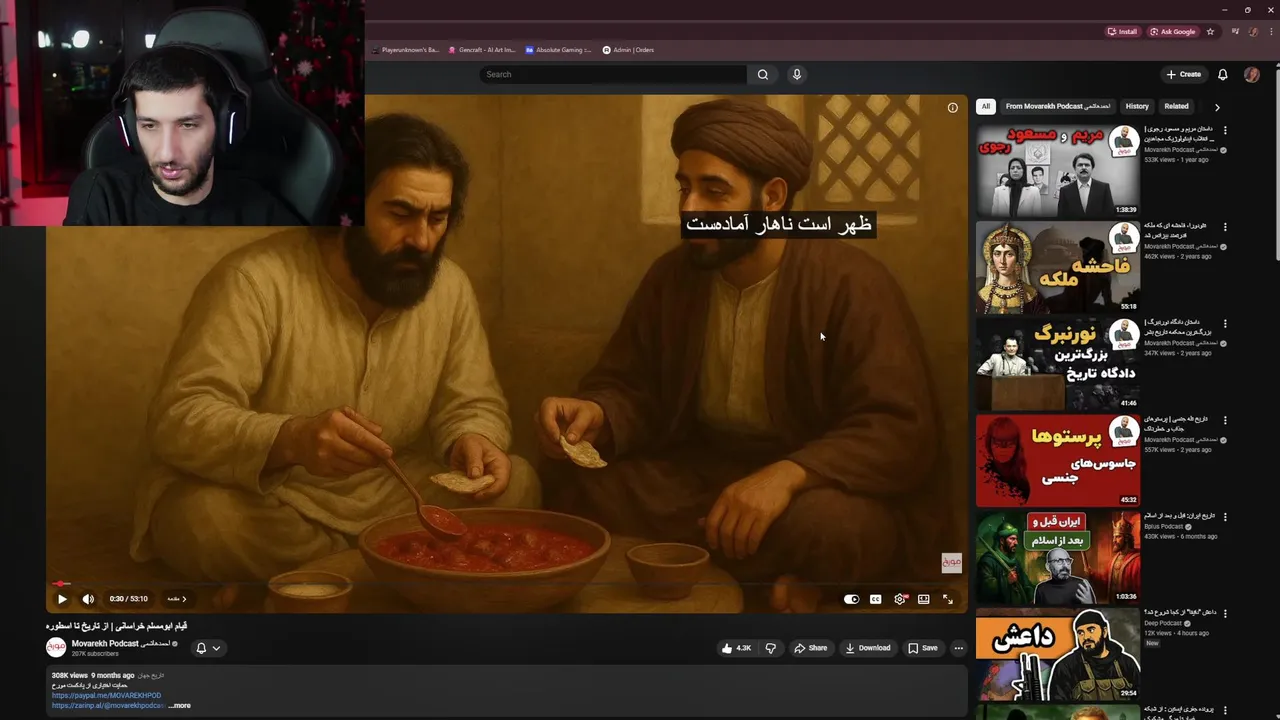Start voice search with the microphone icon
The width and height of the screenshot is (1280, 720).
coord(797,74)
